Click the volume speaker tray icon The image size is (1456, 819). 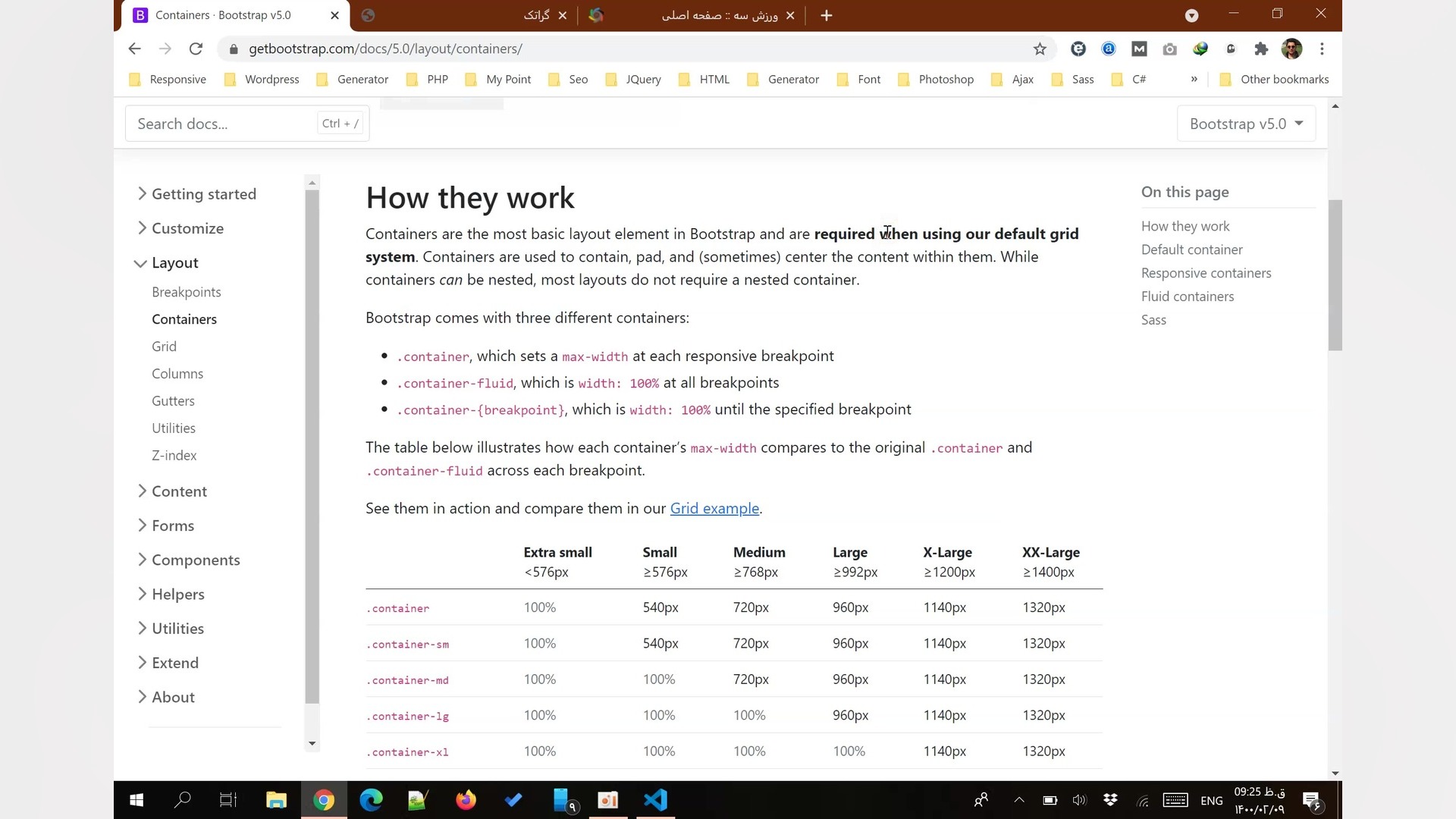(x=1079, y=800)
